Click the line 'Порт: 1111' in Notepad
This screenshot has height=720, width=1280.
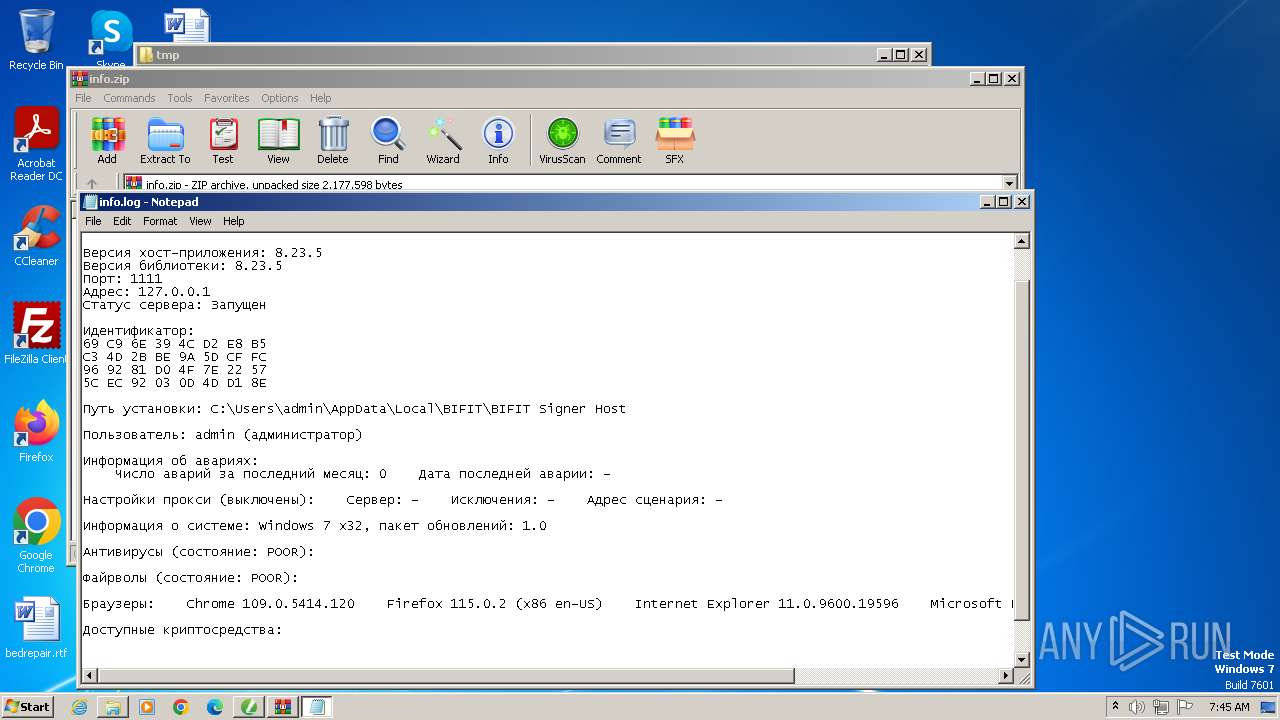point(122,279)
